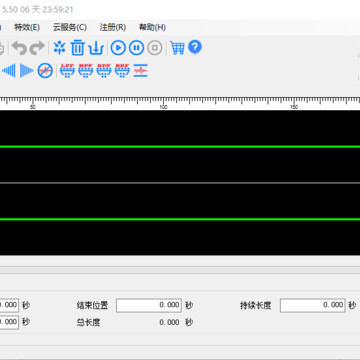Click the 结束位置 label
The image size is (360, 360).
pos(92,305)
